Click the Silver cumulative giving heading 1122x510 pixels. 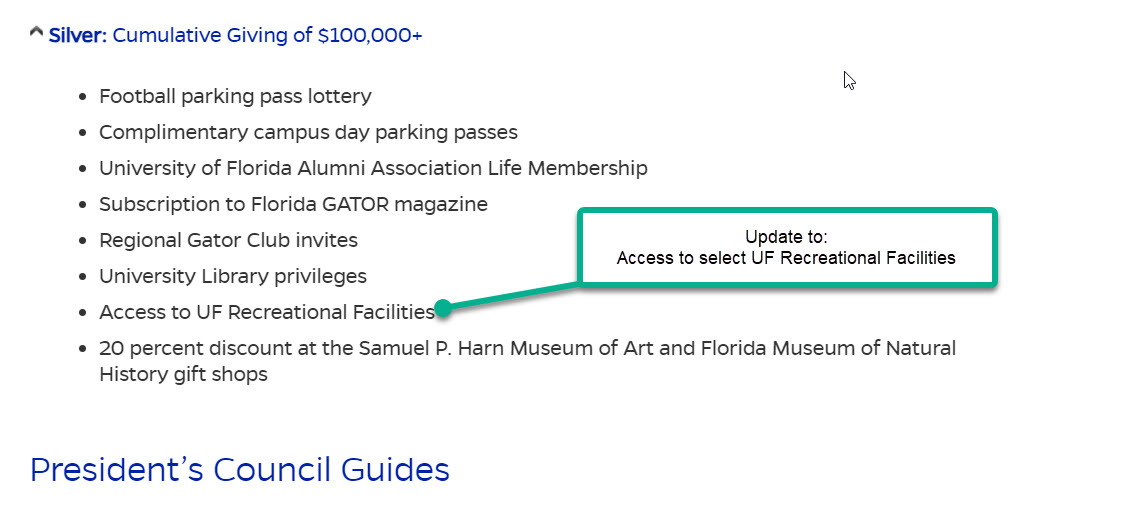(235, 35)
